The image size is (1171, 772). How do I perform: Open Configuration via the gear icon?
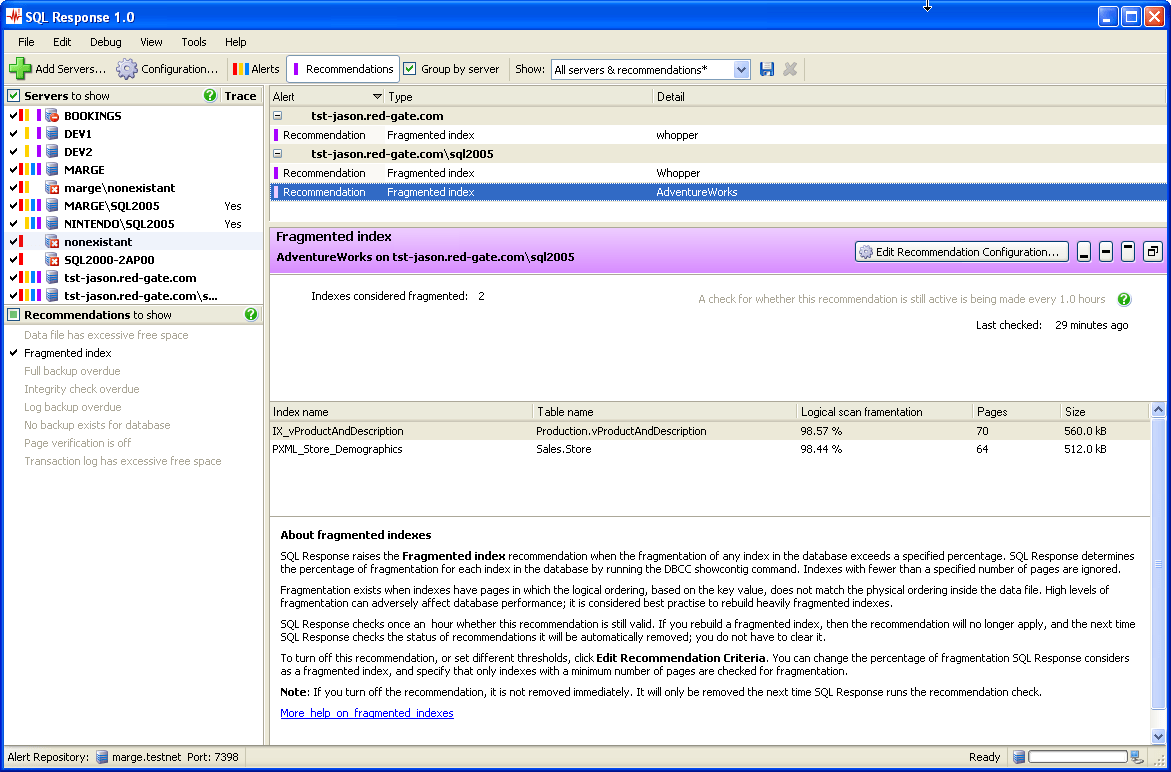[x=126, y=69]
